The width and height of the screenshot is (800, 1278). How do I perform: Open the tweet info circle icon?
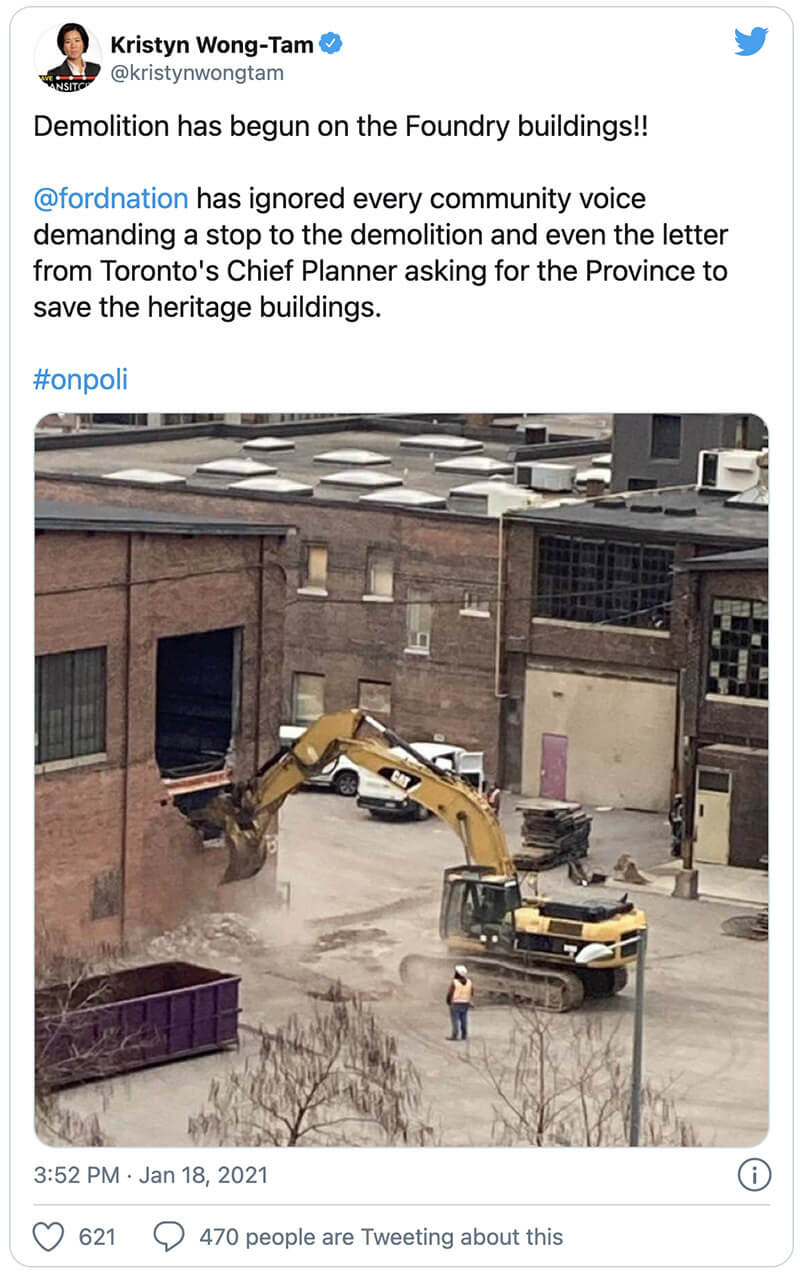pyautogui.click(x=753, y=1174)
